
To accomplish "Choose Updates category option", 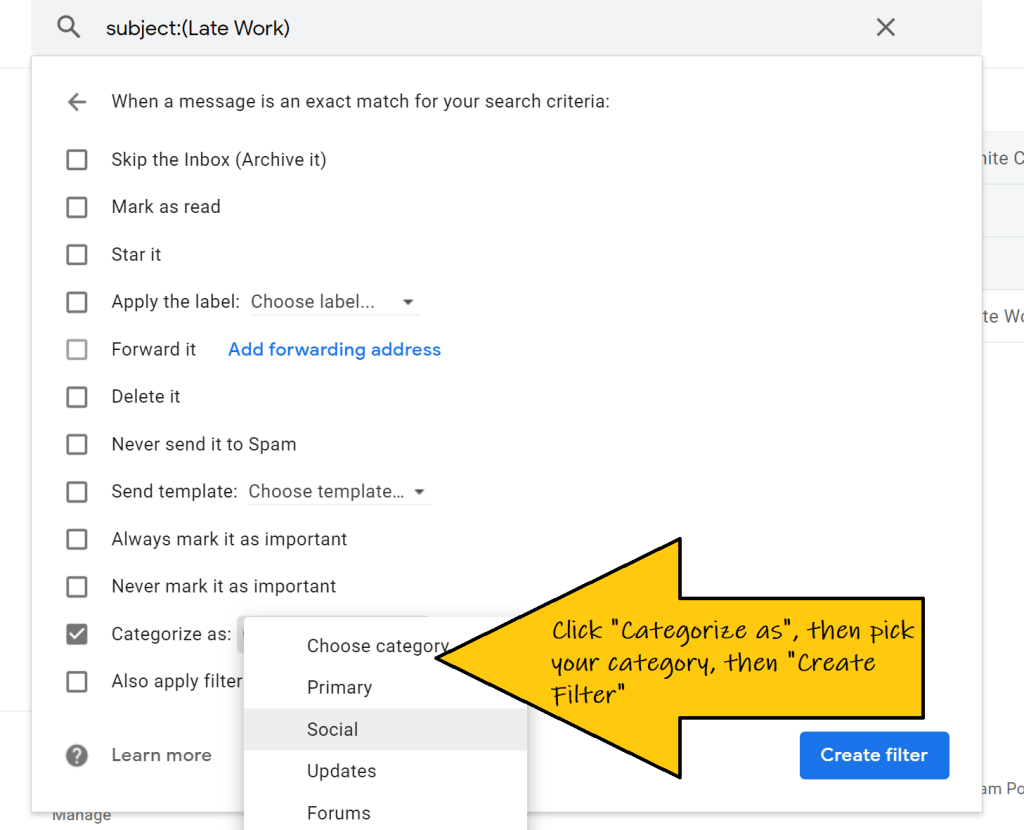I will 341,772.
